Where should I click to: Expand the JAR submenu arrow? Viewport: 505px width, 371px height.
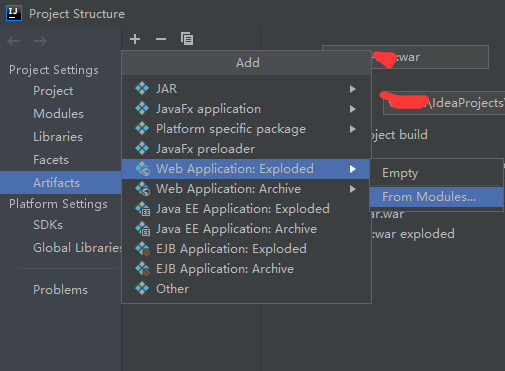[353, 89]
